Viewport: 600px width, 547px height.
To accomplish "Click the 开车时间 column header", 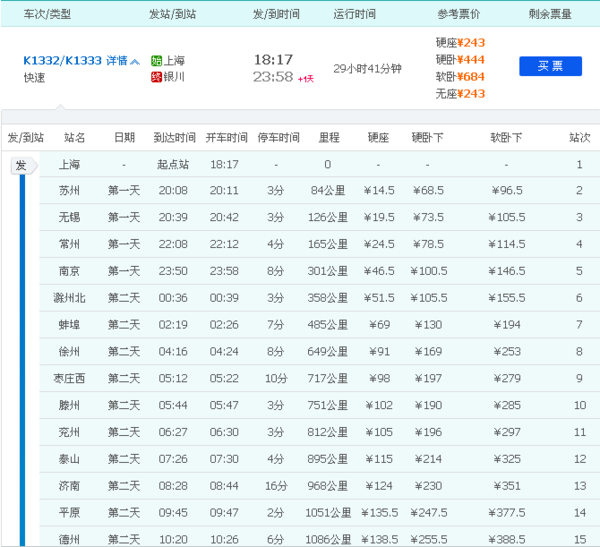I will point(227,137).
